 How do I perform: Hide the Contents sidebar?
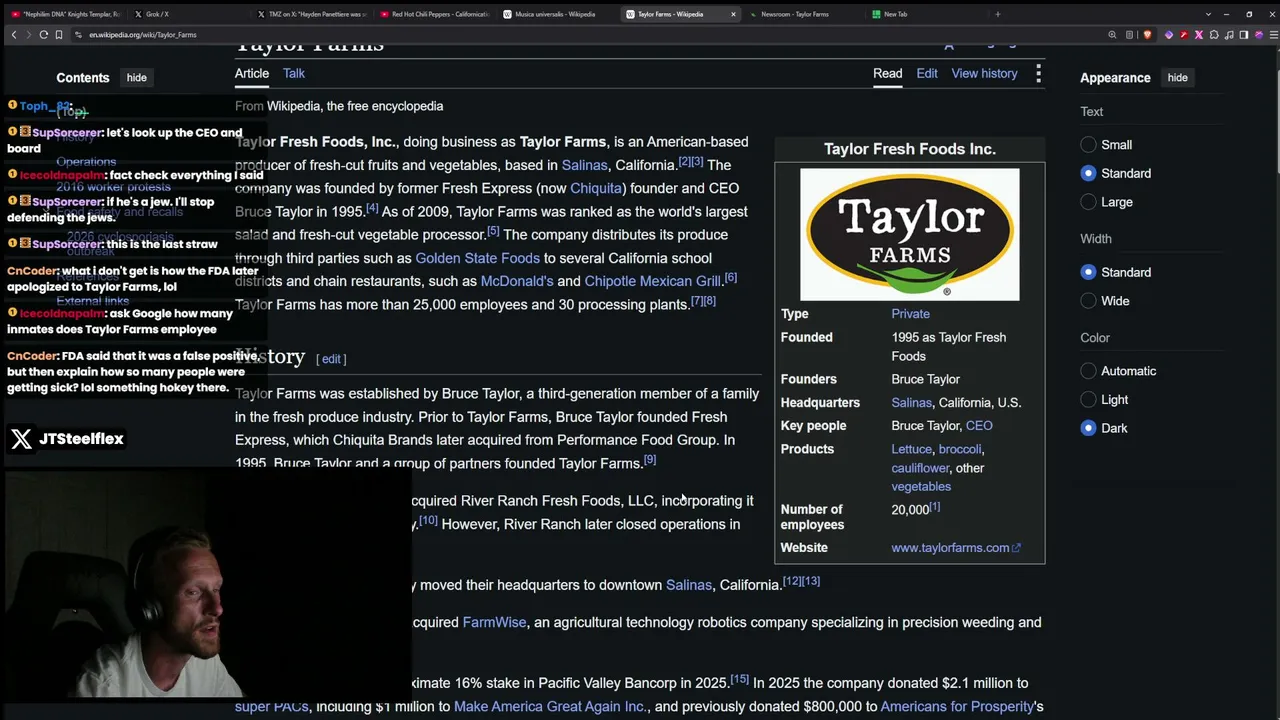pos(136,78)
